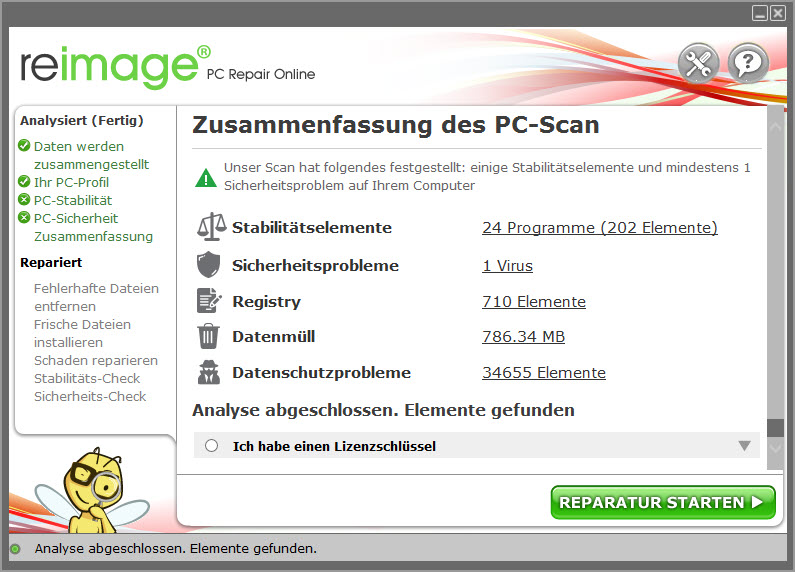The width and height of the screenshot is (795, 572).
Task: Click the document icon beside Registry
Action: 209,301
